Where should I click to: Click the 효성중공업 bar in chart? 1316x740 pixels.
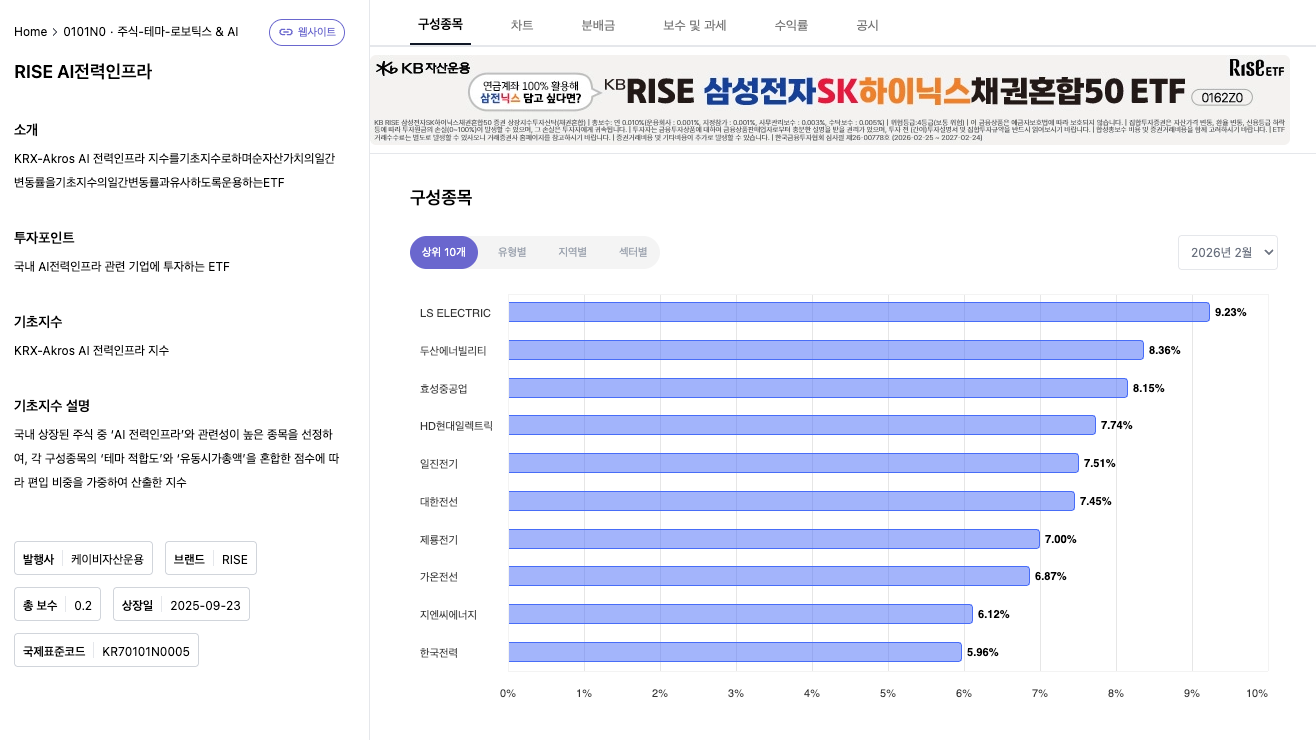(x=818, y=388)
